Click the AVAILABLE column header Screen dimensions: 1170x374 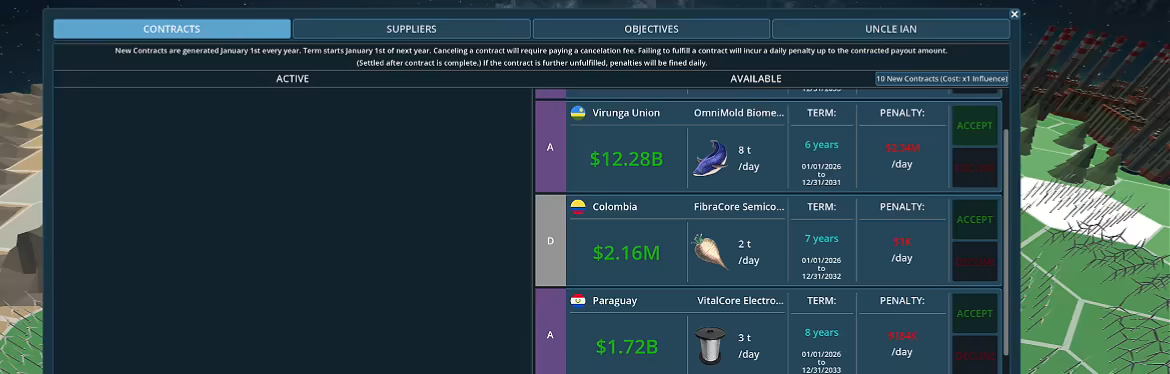pos(756,78)
